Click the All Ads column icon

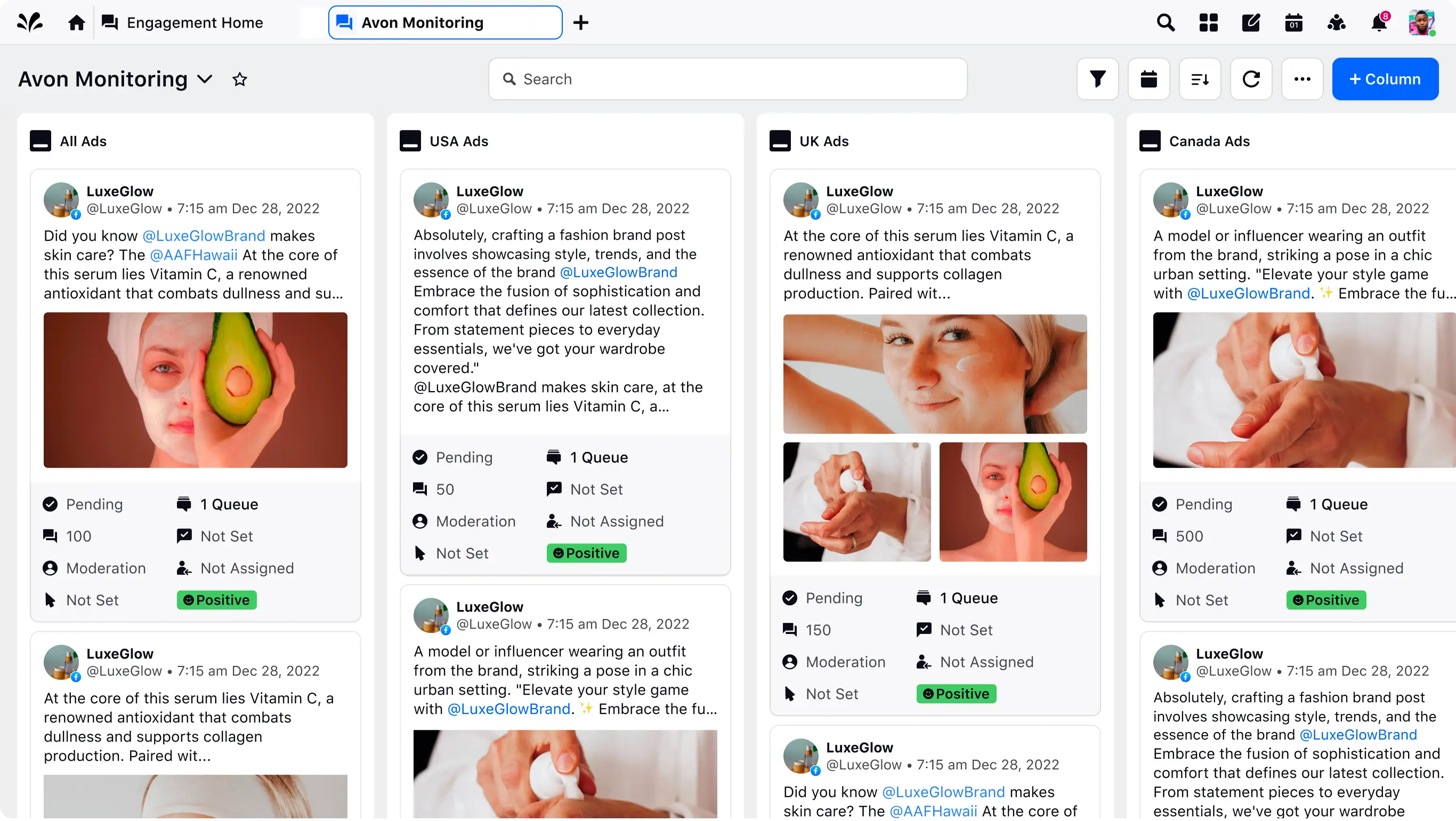[41, 141]
